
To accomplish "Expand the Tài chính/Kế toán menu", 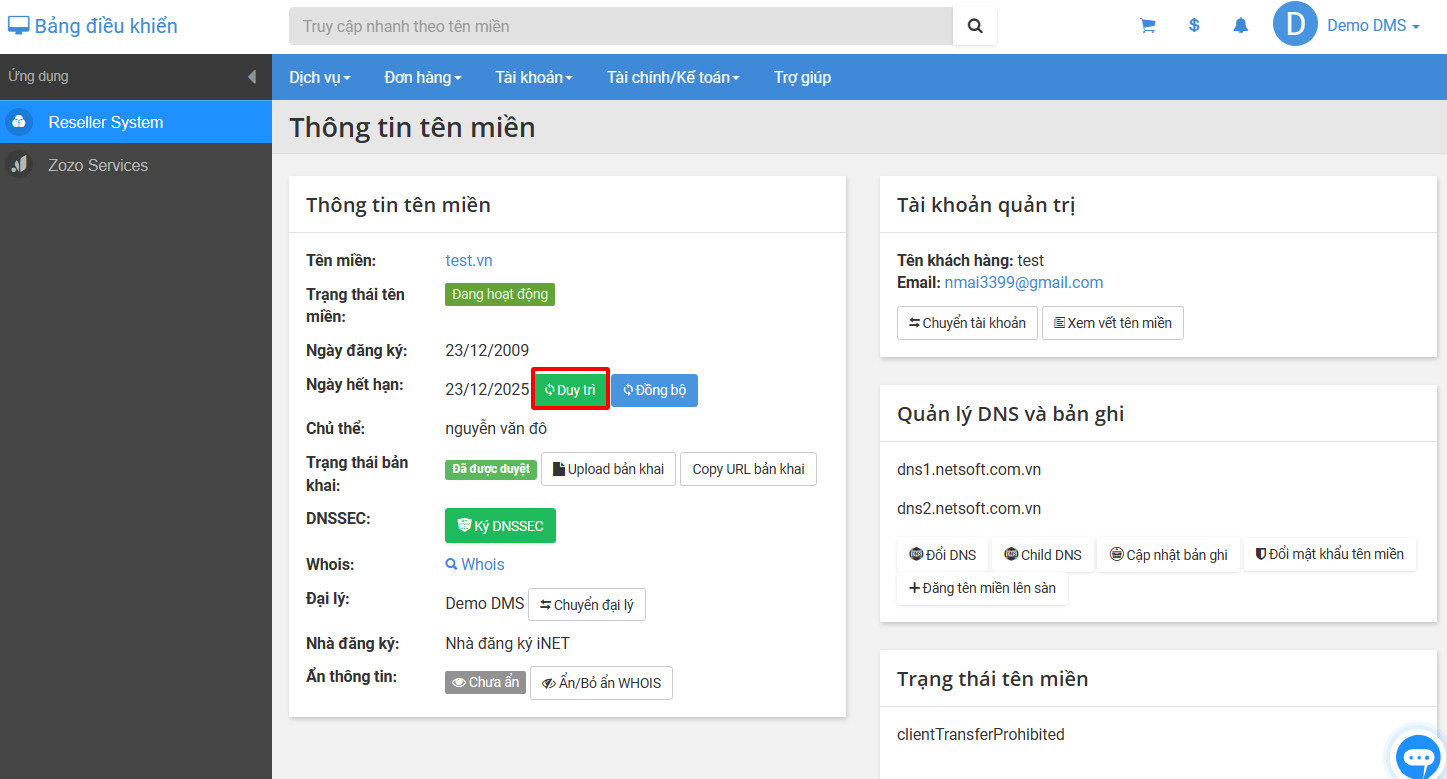I will 673,77.
